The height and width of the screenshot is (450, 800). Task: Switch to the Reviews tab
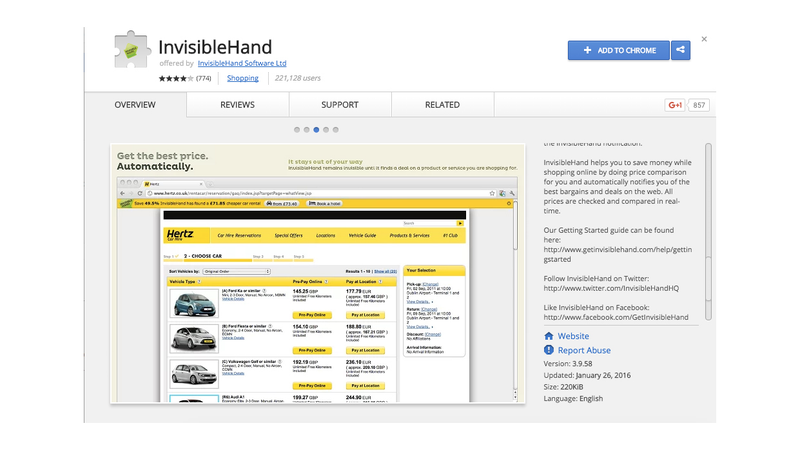[x=237, y=105]
